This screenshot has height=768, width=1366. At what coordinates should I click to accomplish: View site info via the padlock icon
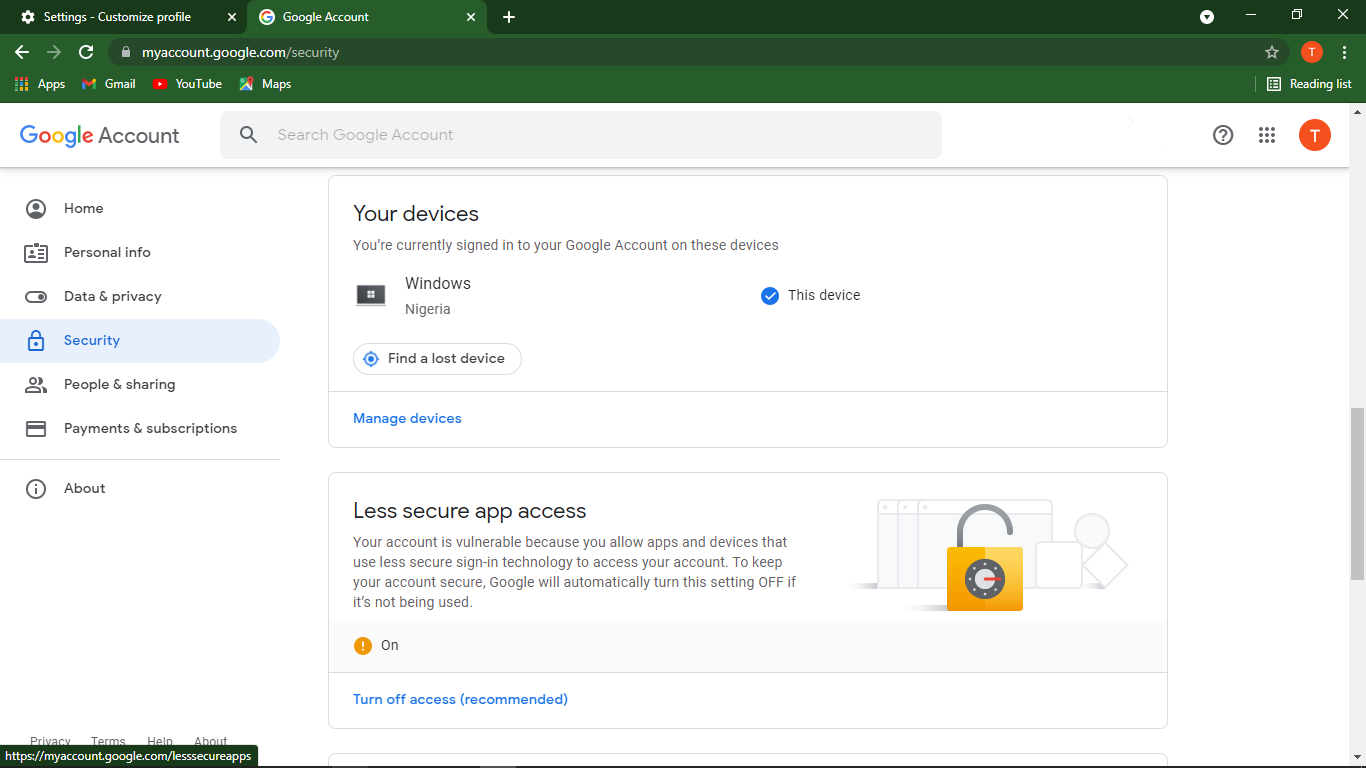pos(125,52)
